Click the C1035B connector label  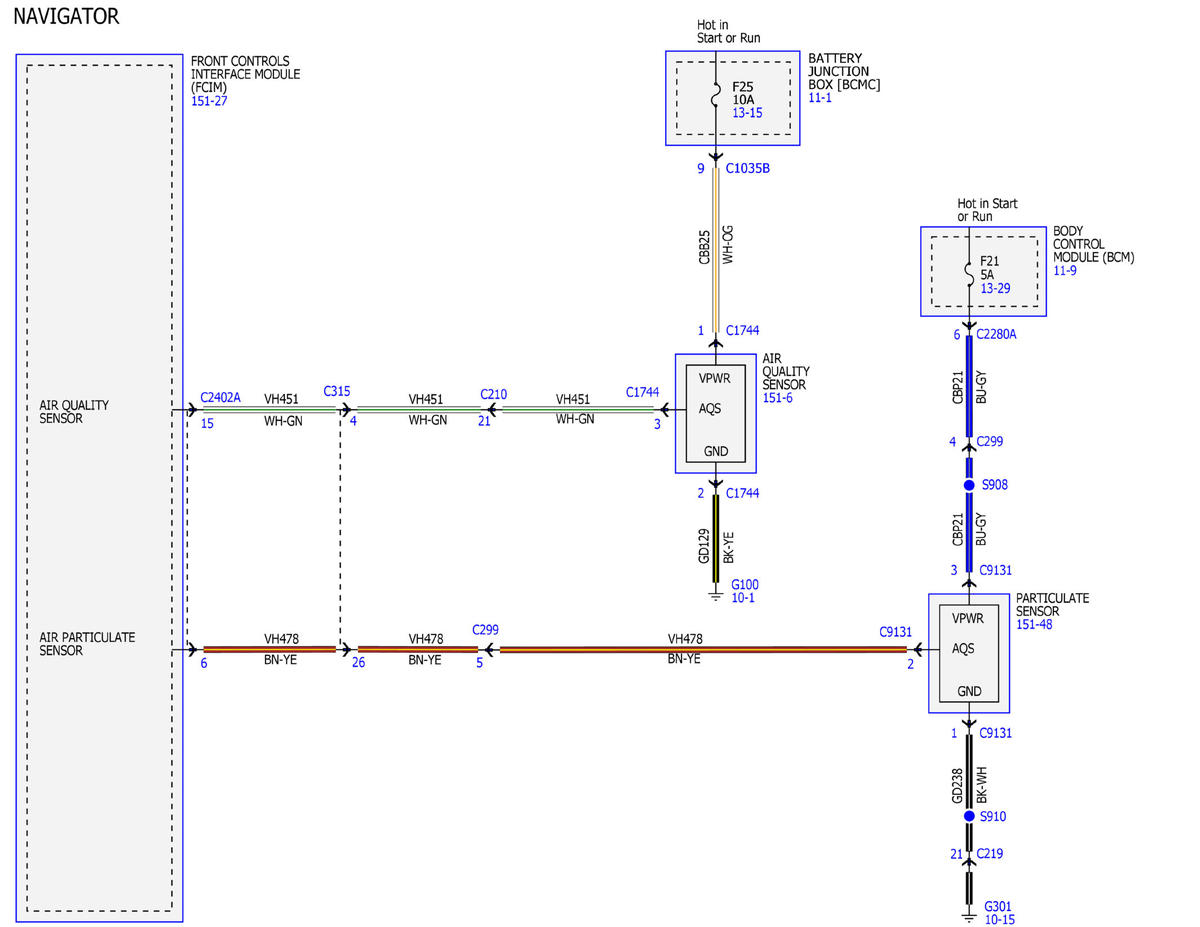748,168
